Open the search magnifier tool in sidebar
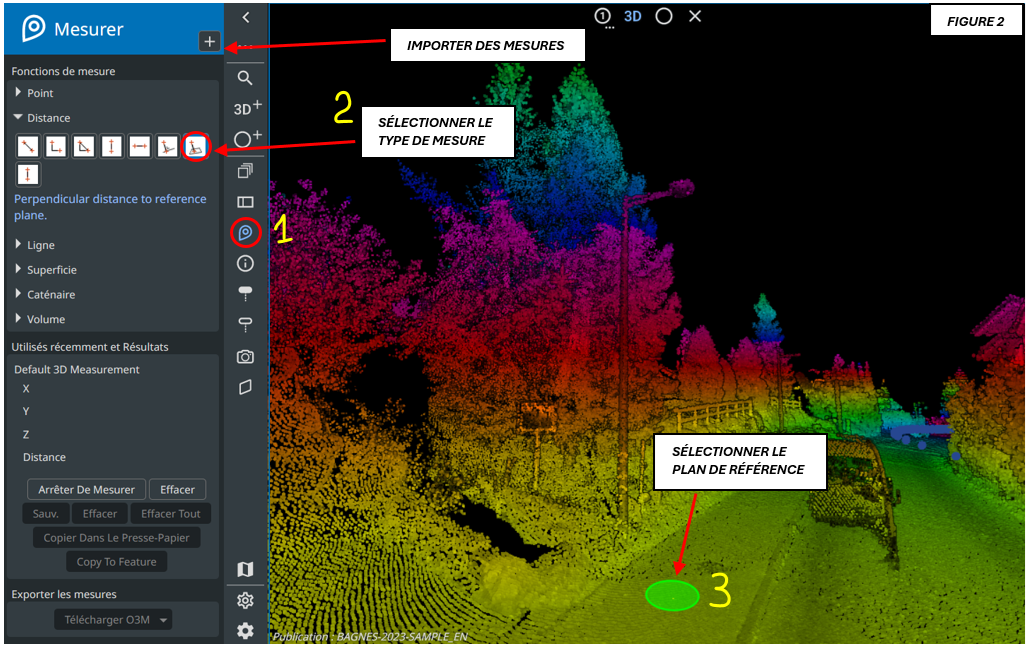This screenshot has height=647, width=1028. pyautogui.click(x=245, y=78)
